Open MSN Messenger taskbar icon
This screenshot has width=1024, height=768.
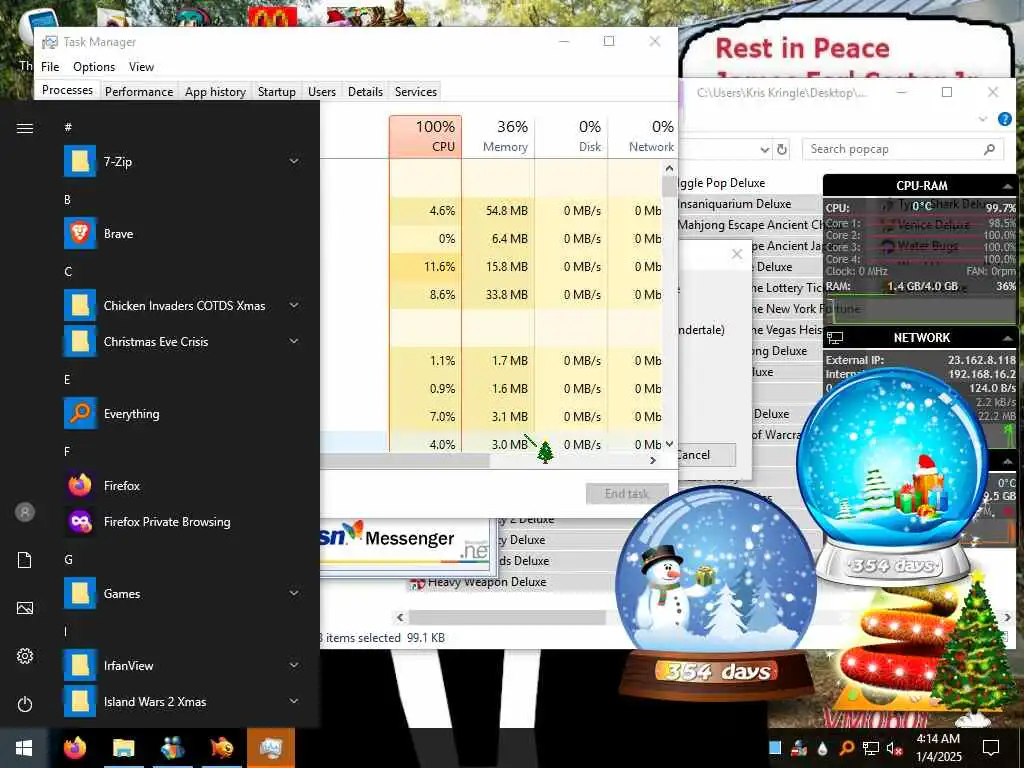pos(172,748)
